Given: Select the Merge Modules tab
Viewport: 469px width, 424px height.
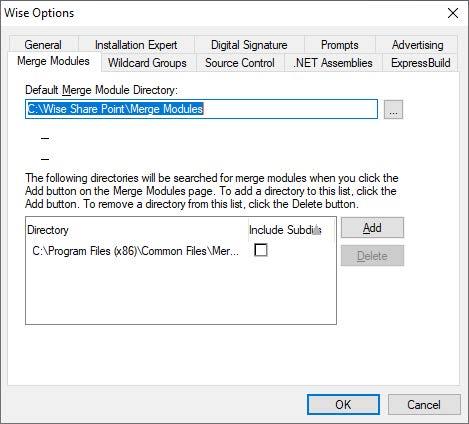Looking at the screenshot, I should point(54,61).
